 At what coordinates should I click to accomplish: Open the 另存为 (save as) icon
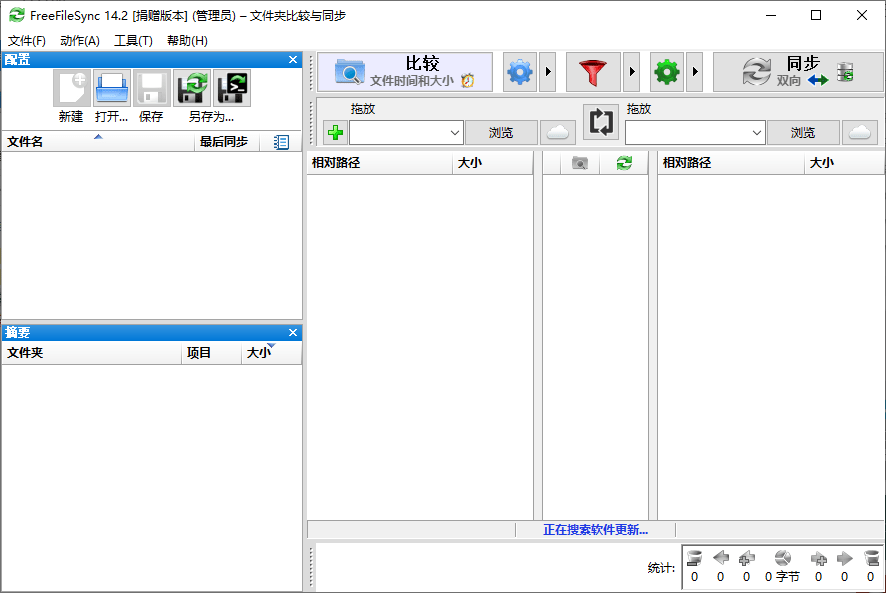click(192, 88)
